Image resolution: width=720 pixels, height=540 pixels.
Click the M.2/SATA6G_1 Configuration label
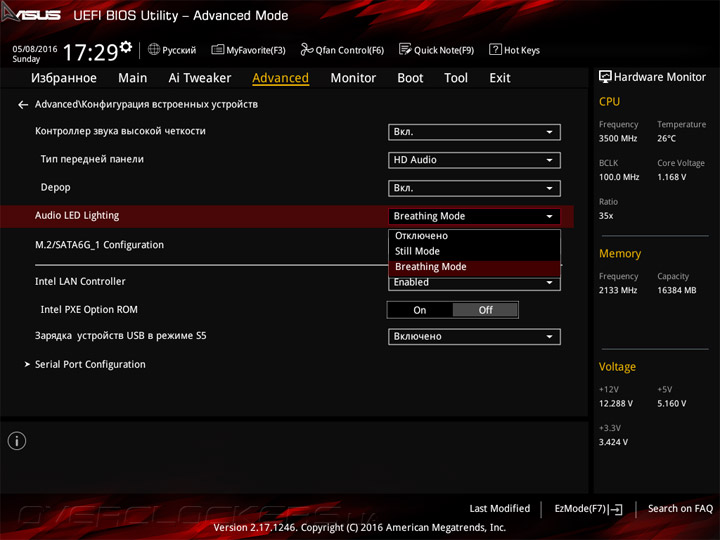(x=99, y=245)
